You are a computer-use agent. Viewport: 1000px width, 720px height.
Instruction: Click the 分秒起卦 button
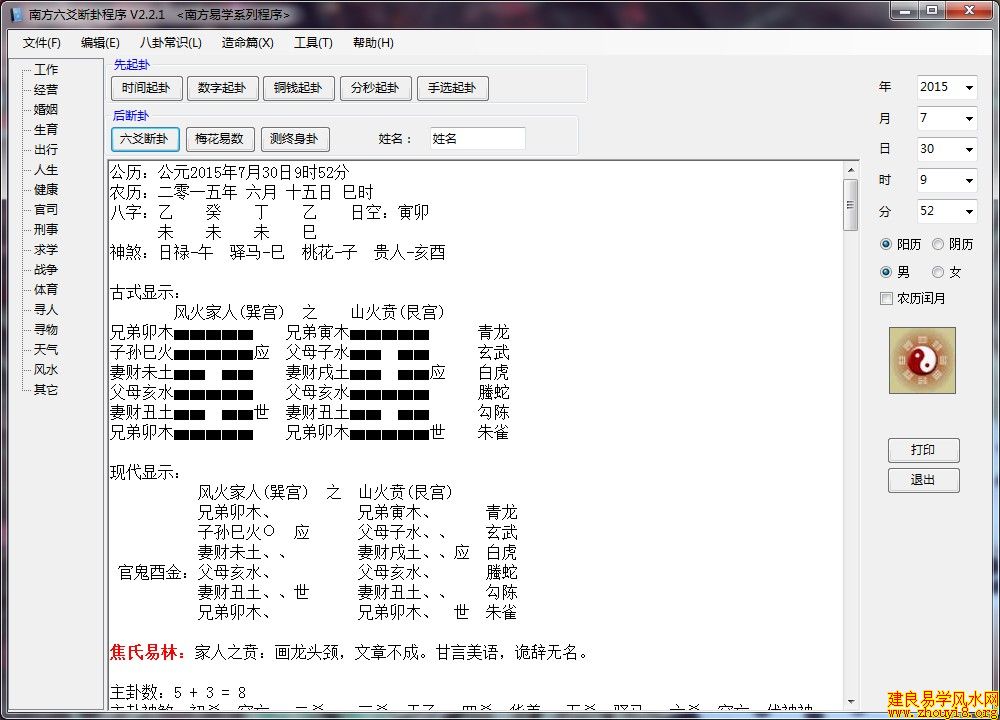(x=376, y=88)
